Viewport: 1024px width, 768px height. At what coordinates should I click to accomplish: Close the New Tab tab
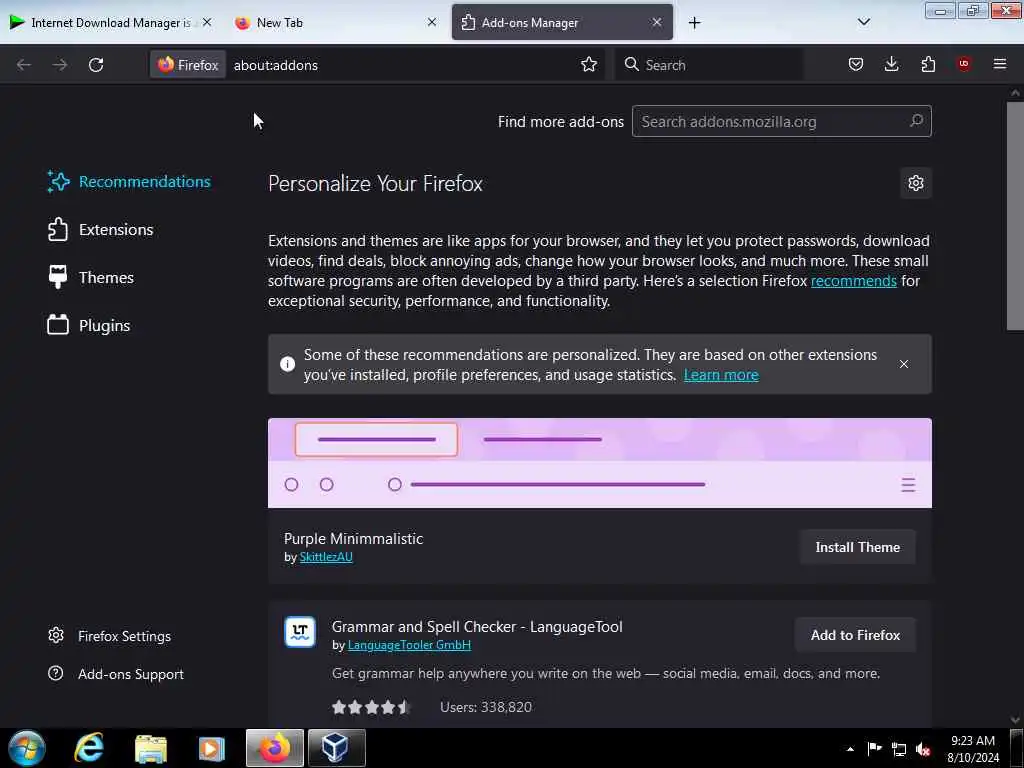[432, 22]
